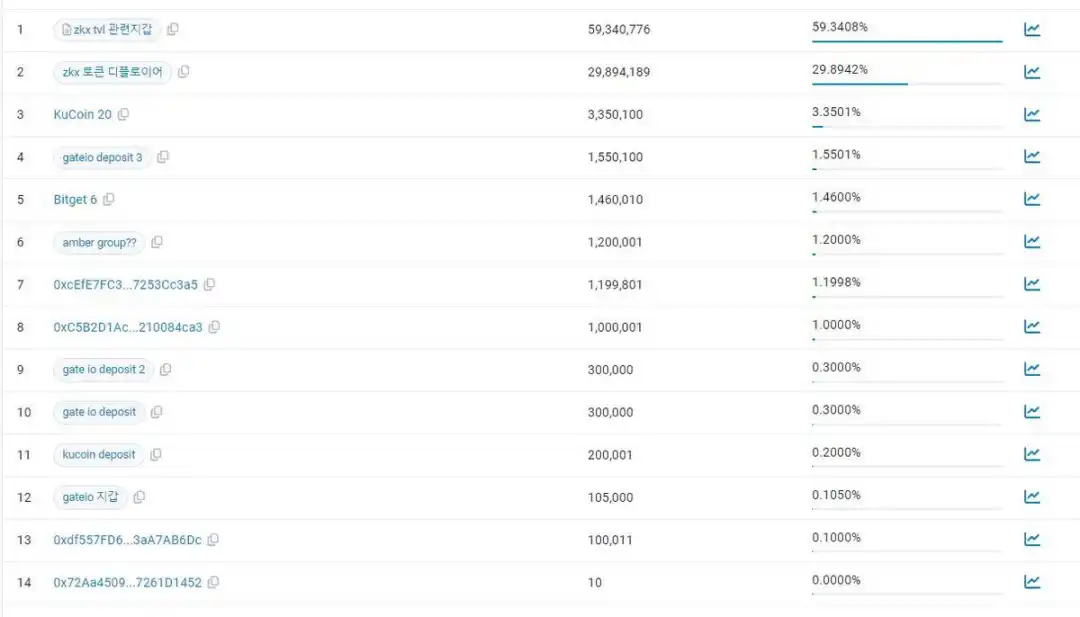Click the amber group?? name tag
Screen dimensions: 1080x617
click(99, 242)
